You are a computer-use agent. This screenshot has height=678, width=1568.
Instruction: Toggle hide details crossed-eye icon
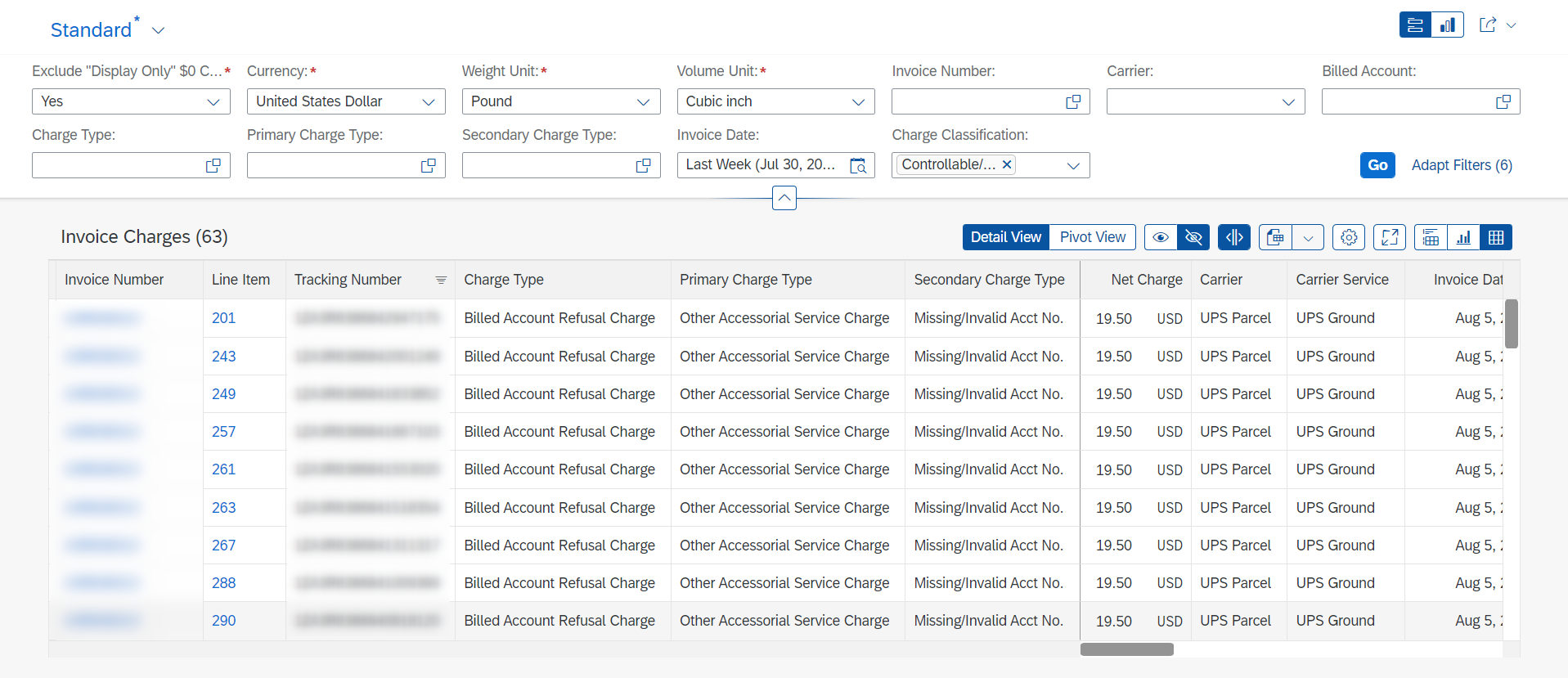click(1193, 237)
